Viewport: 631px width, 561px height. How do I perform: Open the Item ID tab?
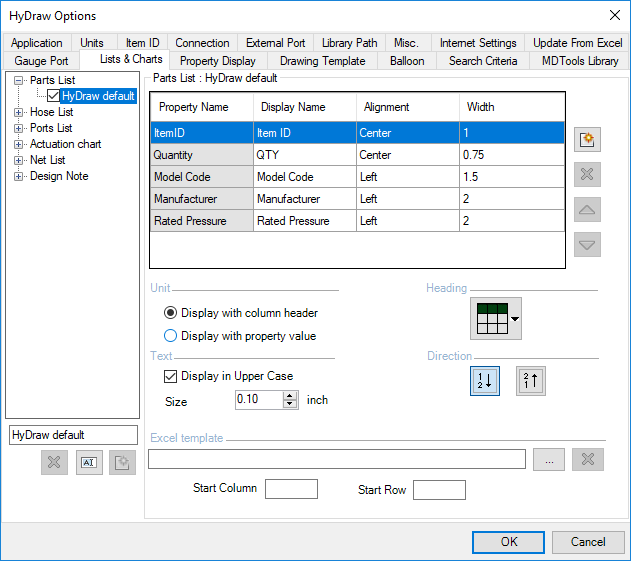142,43
